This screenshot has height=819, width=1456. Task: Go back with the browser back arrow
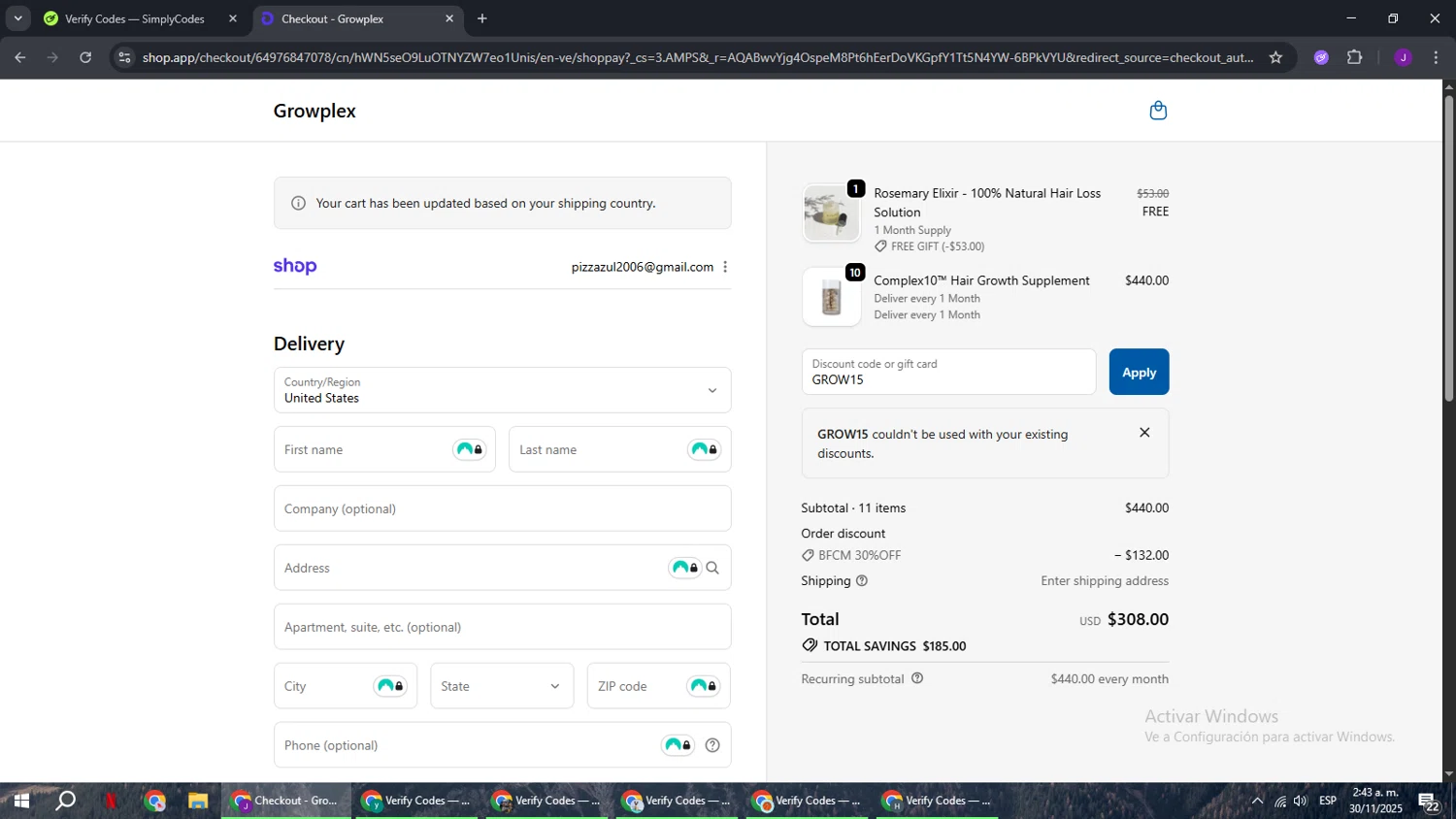(x=20, y=57)
